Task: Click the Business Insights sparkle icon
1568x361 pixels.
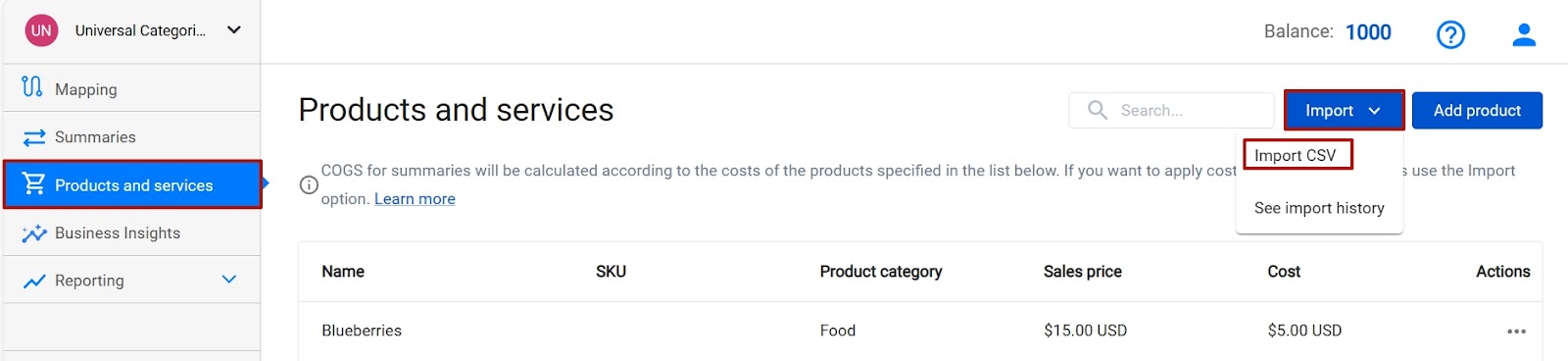Action: click(34, 233)
